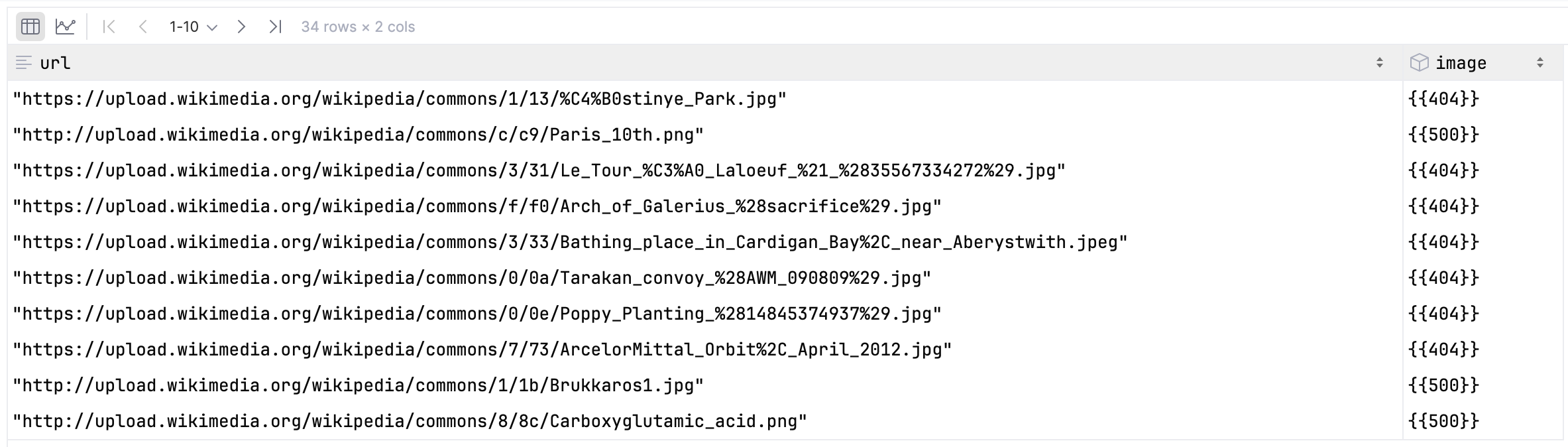Select the url column header

click(55, 63)
